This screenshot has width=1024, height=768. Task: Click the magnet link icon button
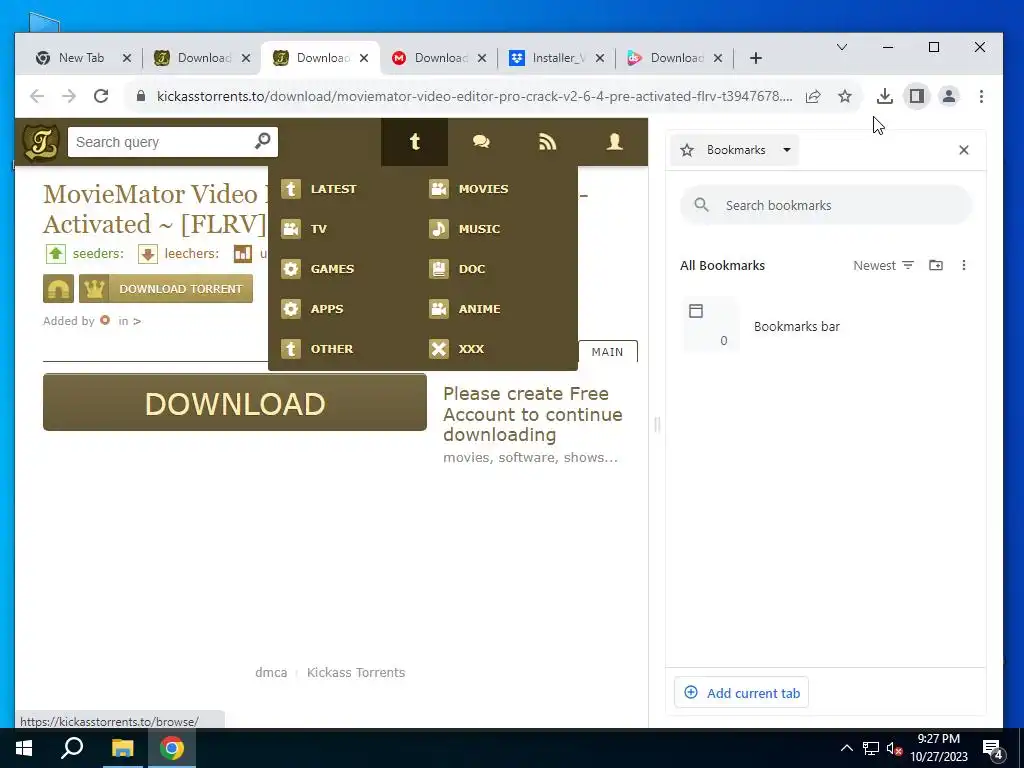coord(58,289)
